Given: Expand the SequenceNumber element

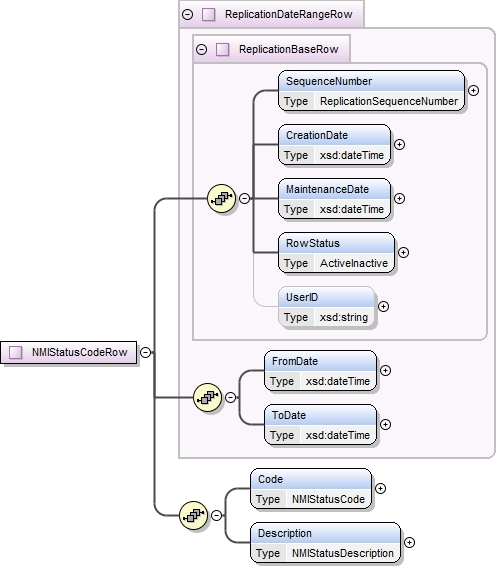Looking at the screenshot, I should (473, 90).
